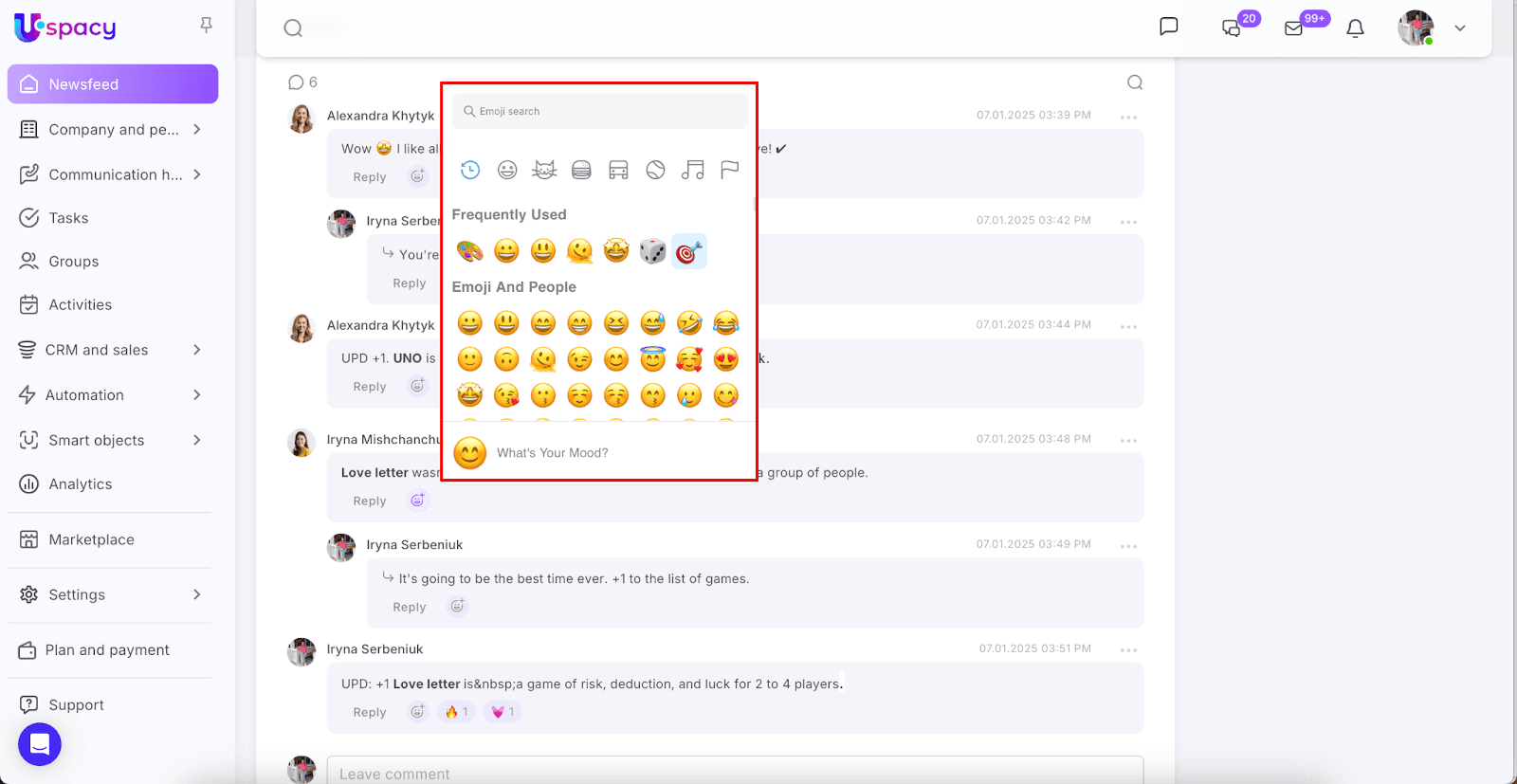Image resolution: width=1517 pixels, height=784 pixels.
Task: Click the Emoji search field
Action: (x=607, y=112)
